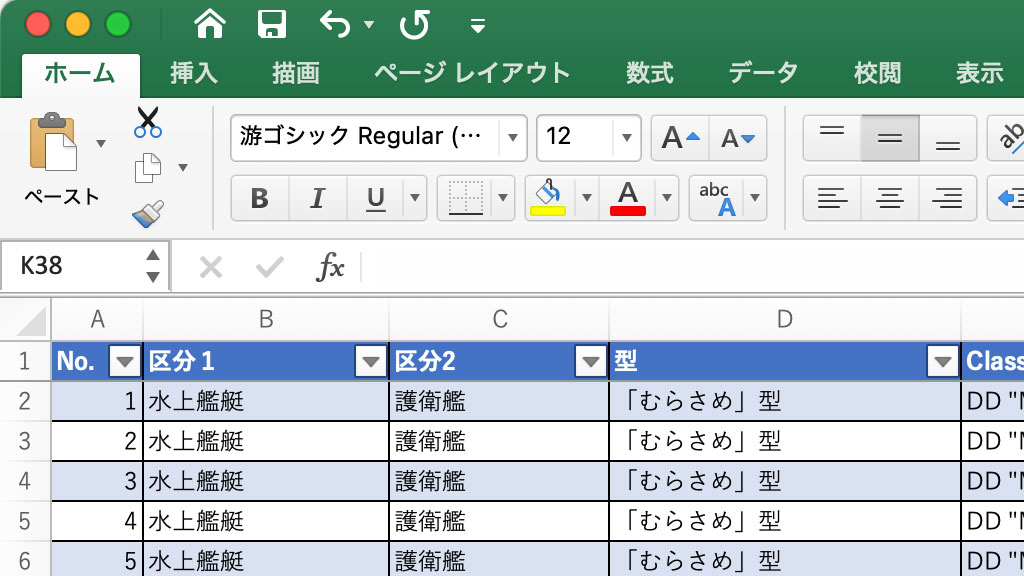Apply the yellow fill color
This screenshot has width=1024, height=576.
tap(547, 198)
